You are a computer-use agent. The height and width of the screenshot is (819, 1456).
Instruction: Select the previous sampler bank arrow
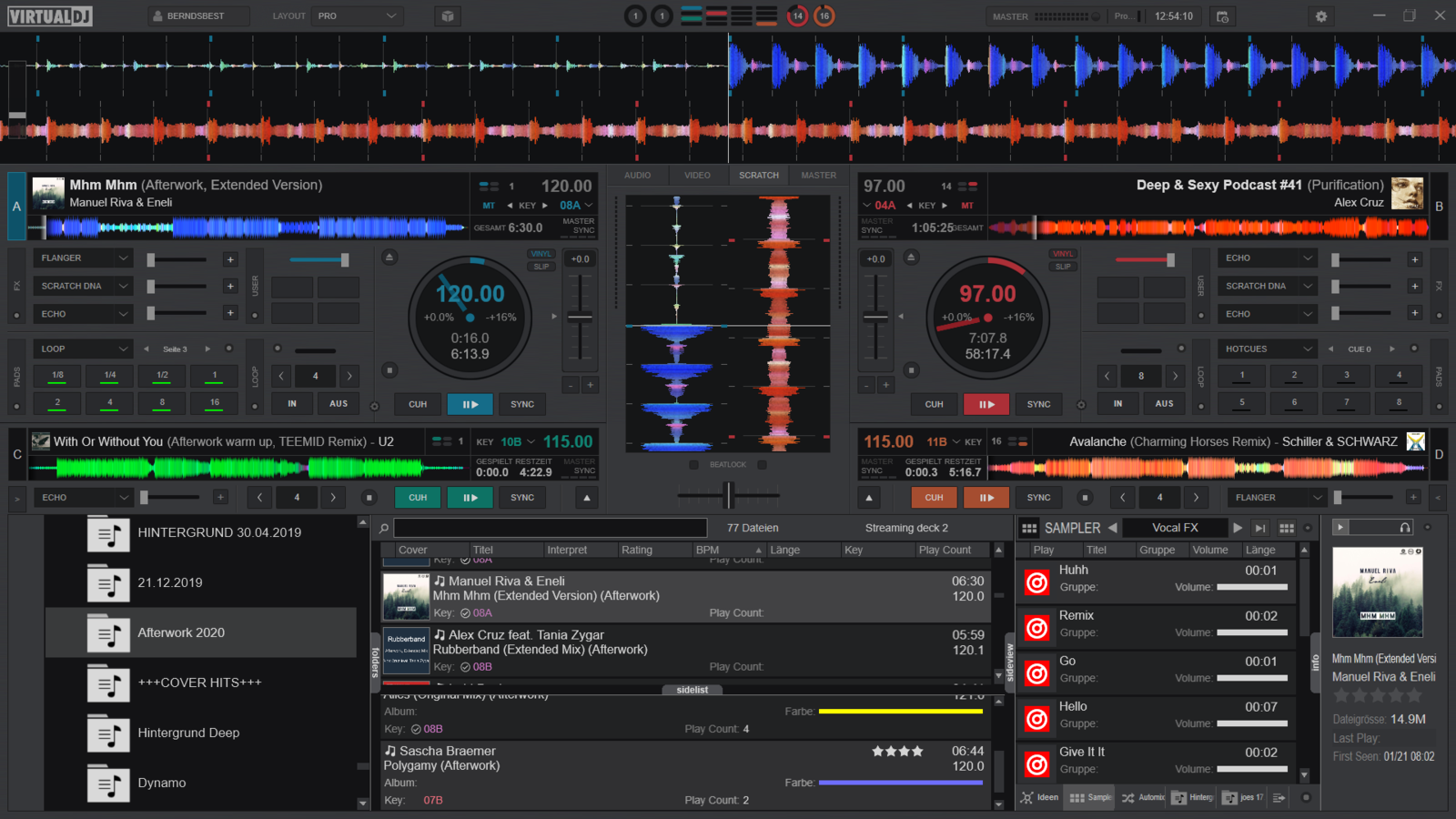[x=1112, y=528]
